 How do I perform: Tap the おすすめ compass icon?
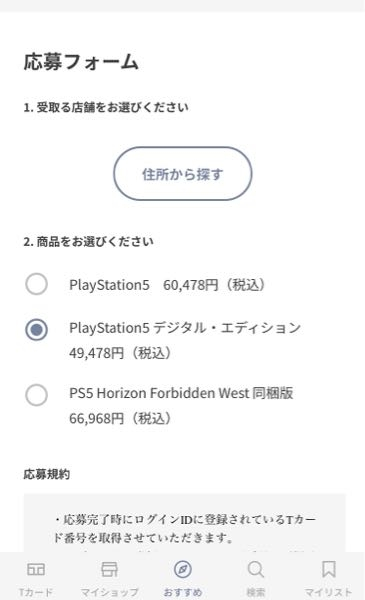click(182, 569)
